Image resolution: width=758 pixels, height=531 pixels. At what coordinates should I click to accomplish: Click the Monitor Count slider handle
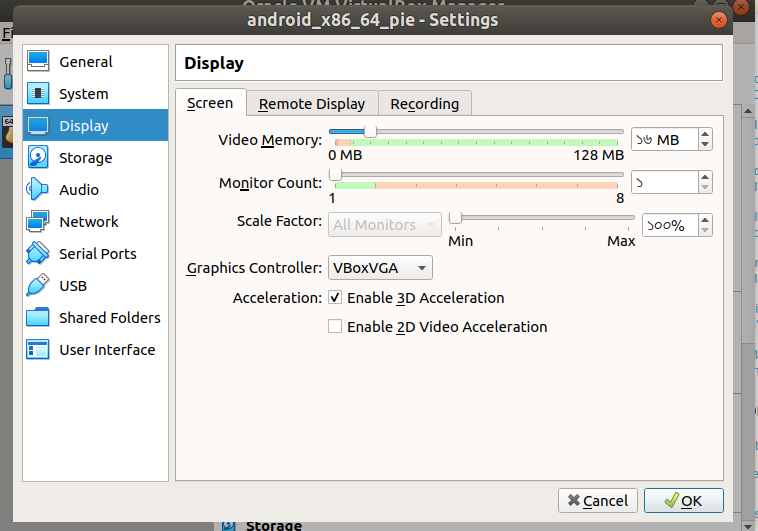[x=335, y=175]
